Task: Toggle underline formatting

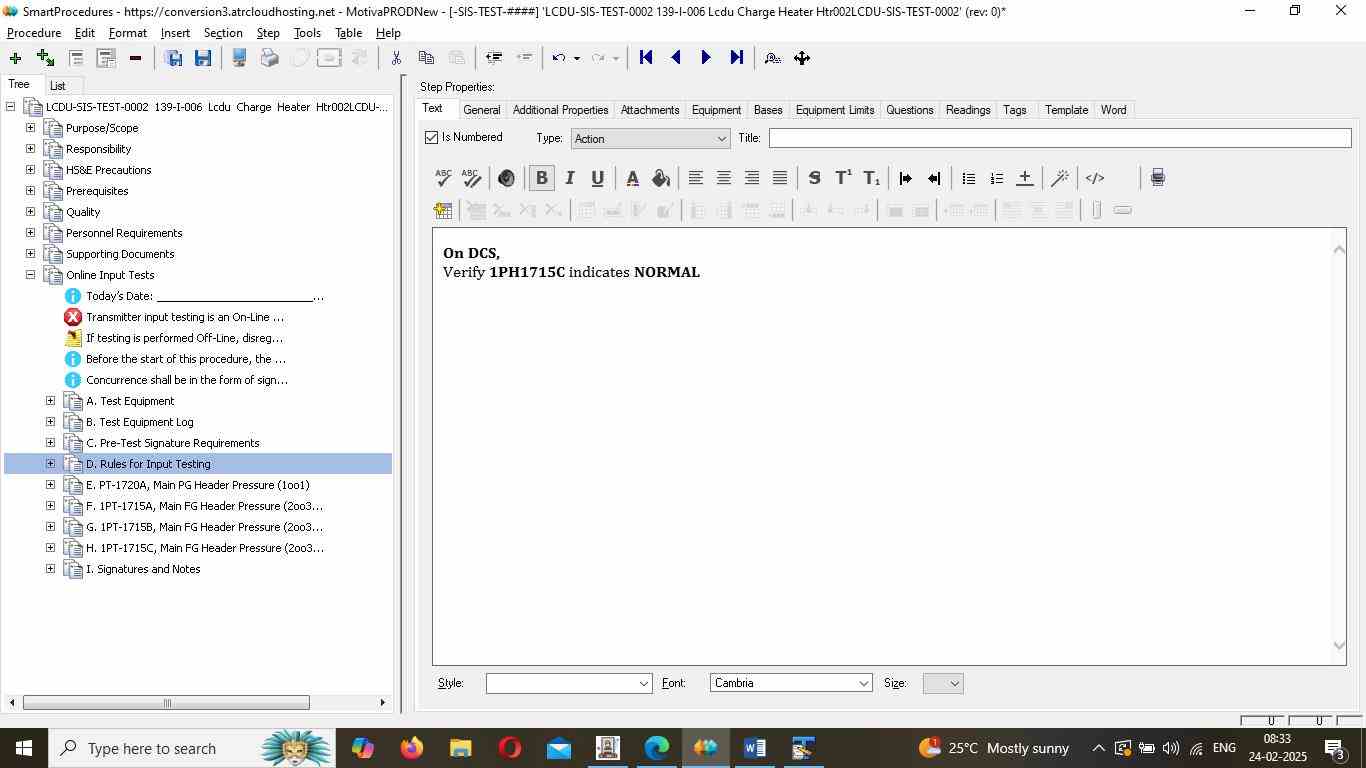Action: click(x=597, y=178)
